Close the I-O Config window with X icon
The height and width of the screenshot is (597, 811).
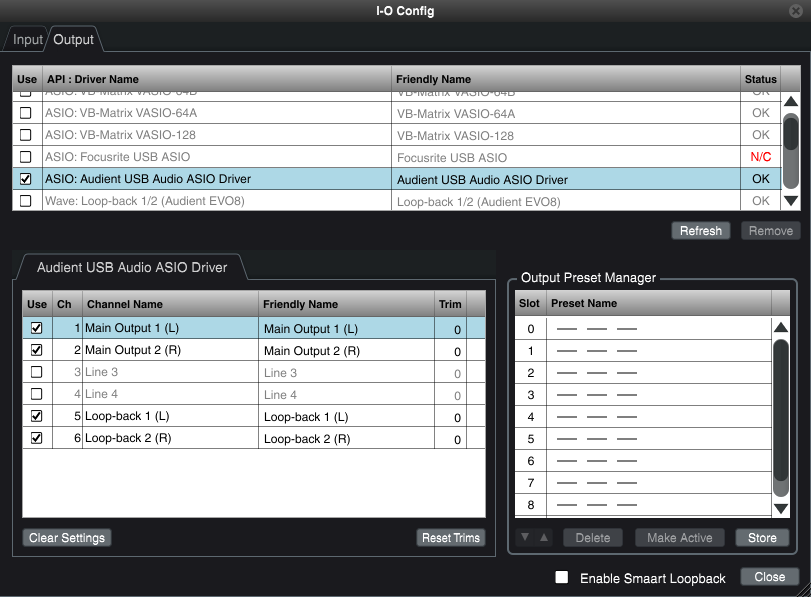pos(796,10)
